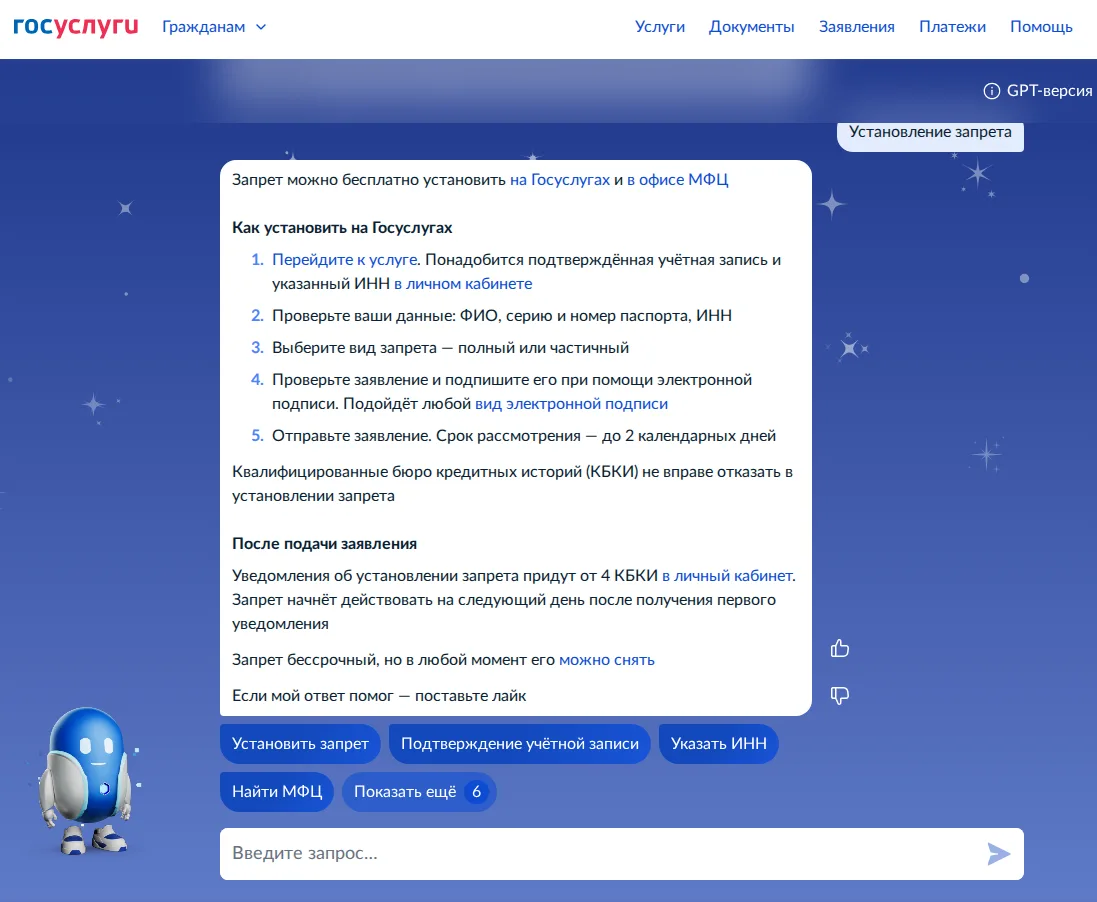The image size is (1097, 902).
Task: Click the Госуслуги logo
Action: 76,27
